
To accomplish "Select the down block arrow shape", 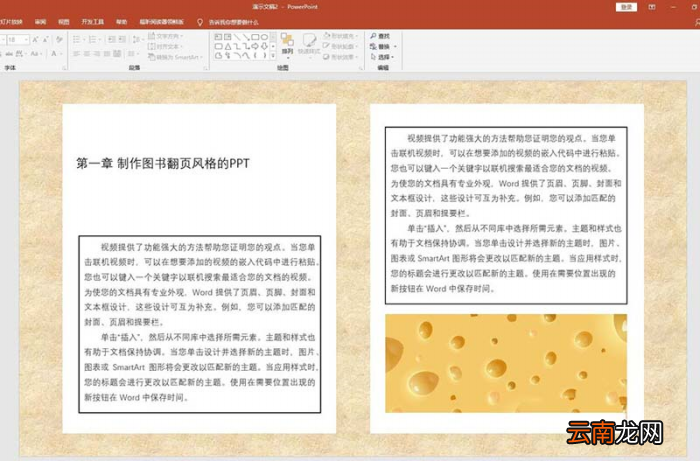I will [264, 46].
